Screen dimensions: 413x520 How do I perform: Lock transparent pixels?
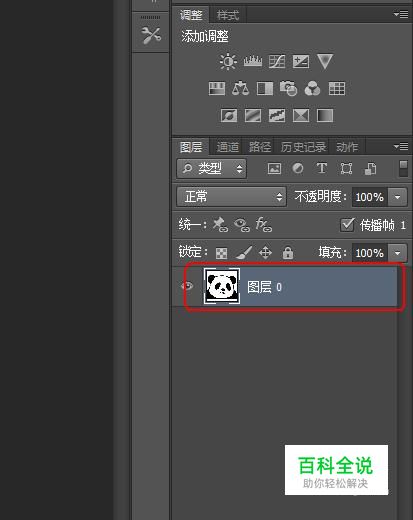[221, 253]
